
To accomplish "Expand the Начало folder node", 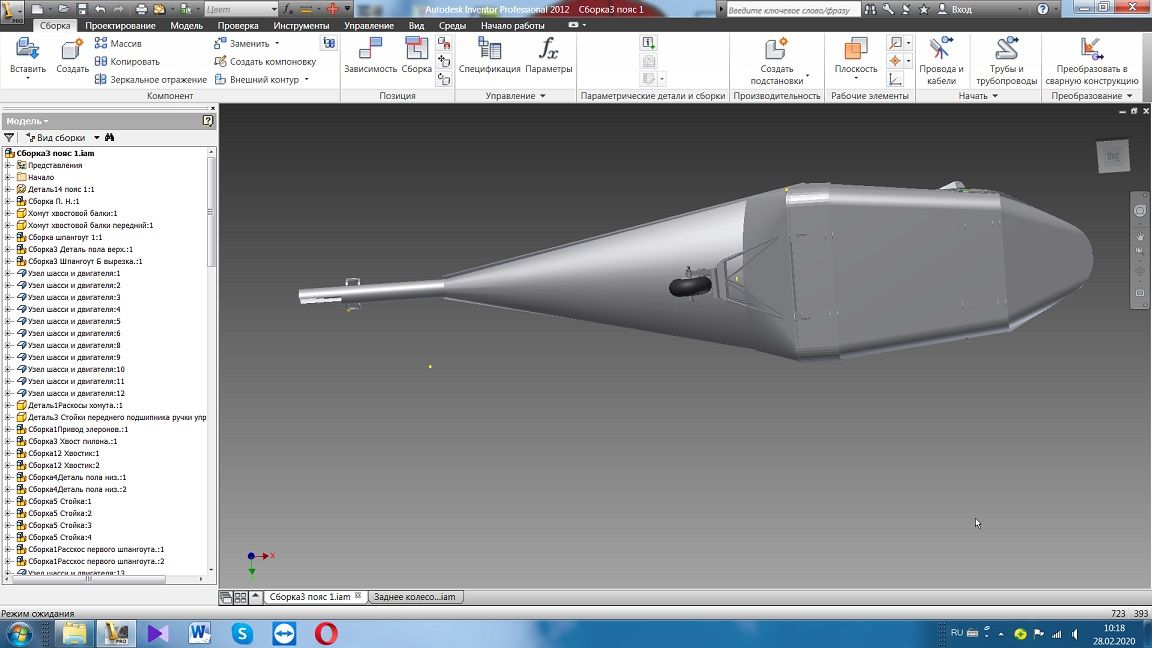I will click(x=8, y=177).
